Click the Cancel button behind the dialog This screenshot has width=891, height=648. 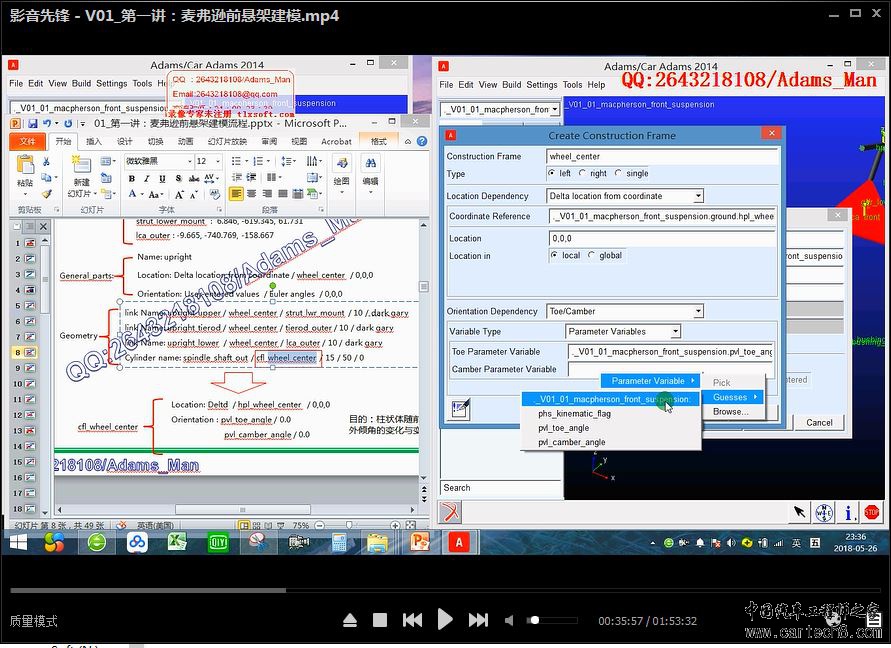[x=819, y=422]
